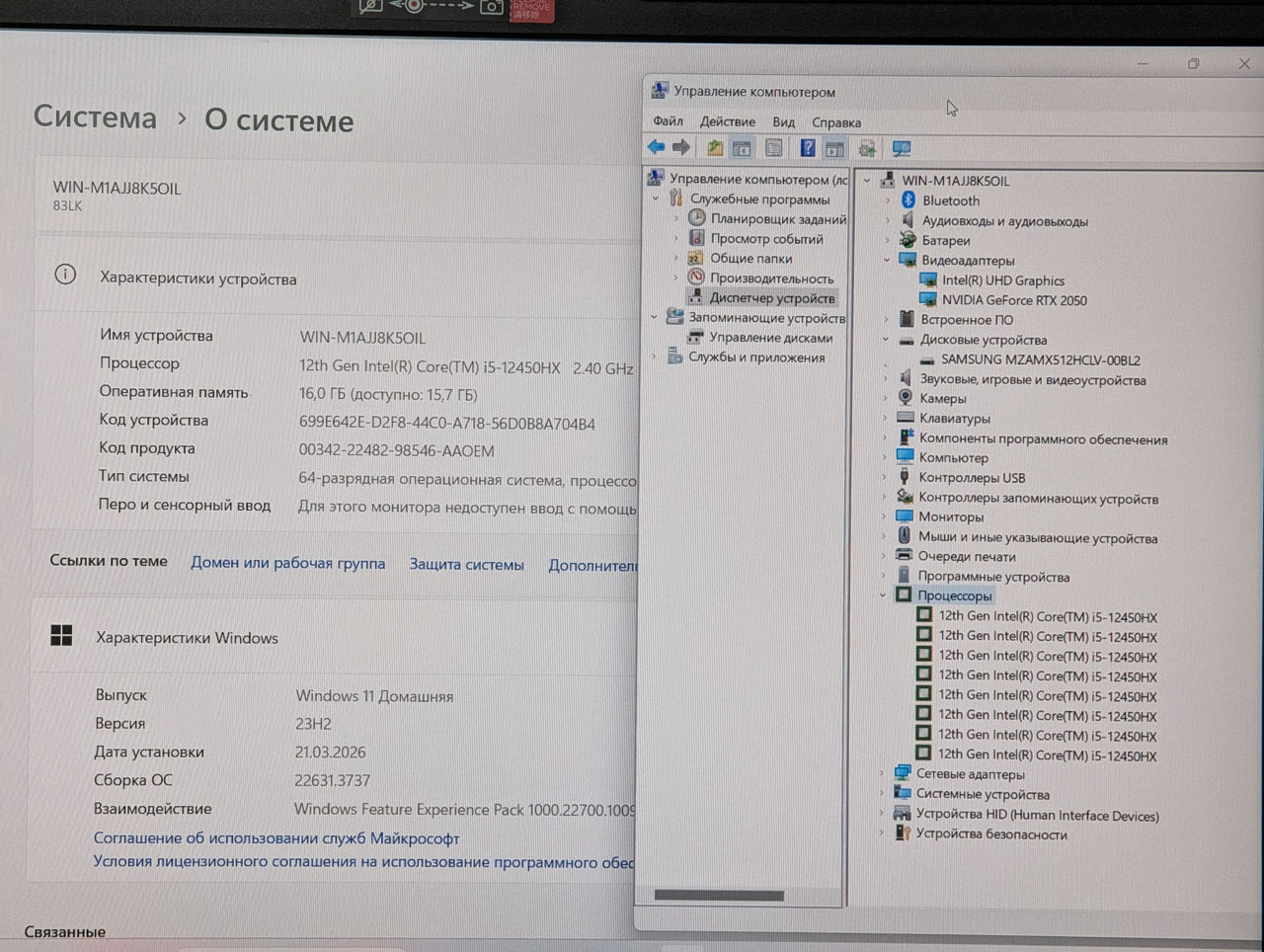Click the Общие папки icon
1264x952 pixels.
coord(696,258)
